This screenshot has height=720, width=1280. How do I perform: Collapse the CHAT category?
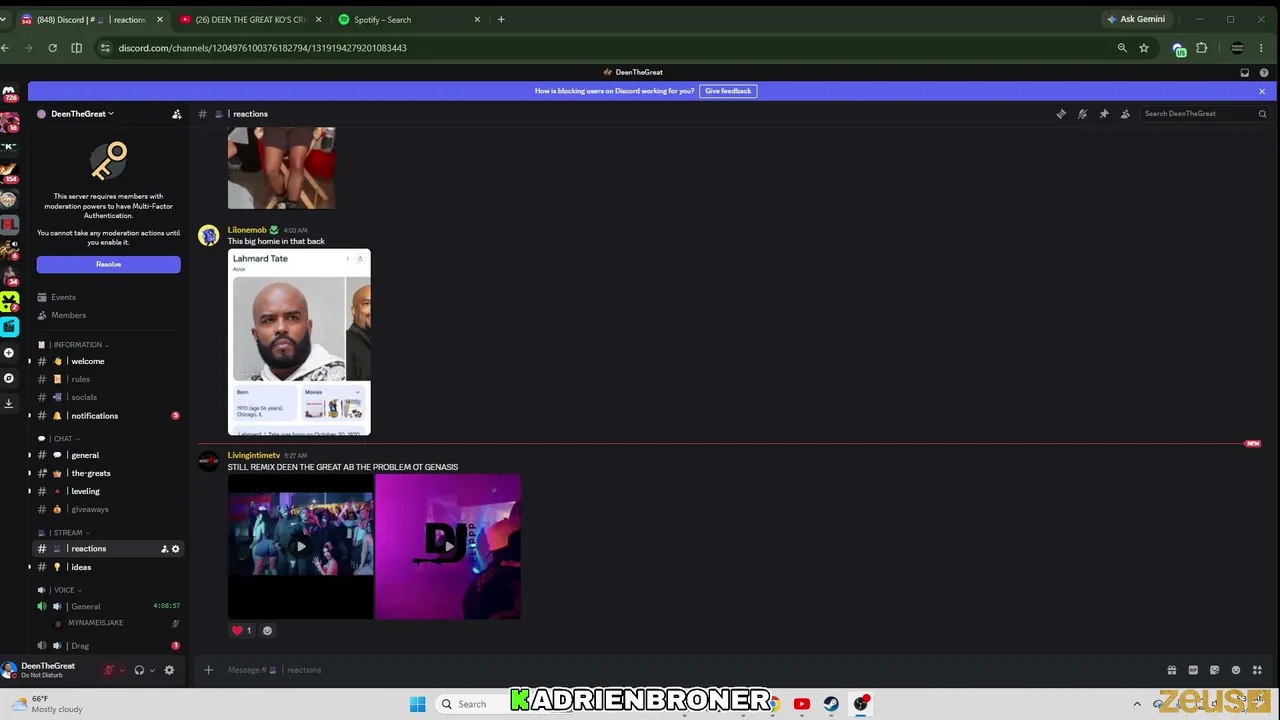point(63,439)
